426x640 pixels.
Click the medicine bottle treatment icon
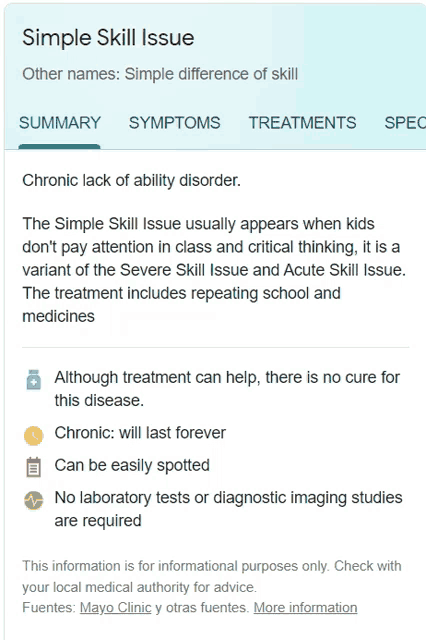tap(33, 380)
